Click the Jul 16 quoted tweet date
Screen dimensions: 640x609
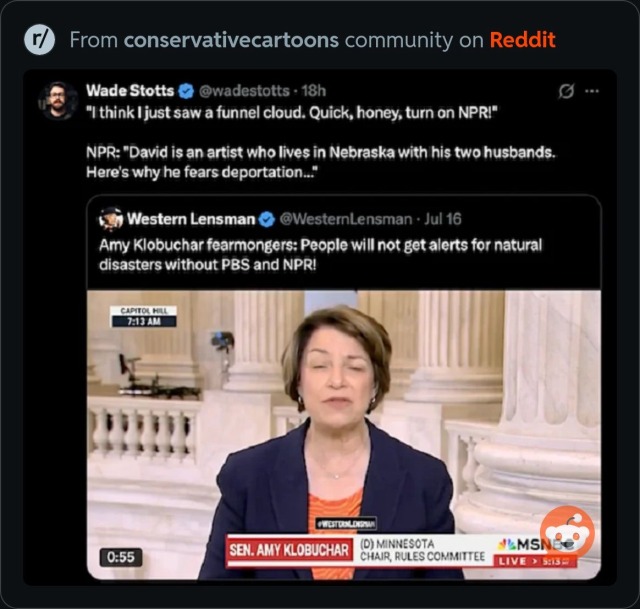pyautogui.click(x=443, y=220)
